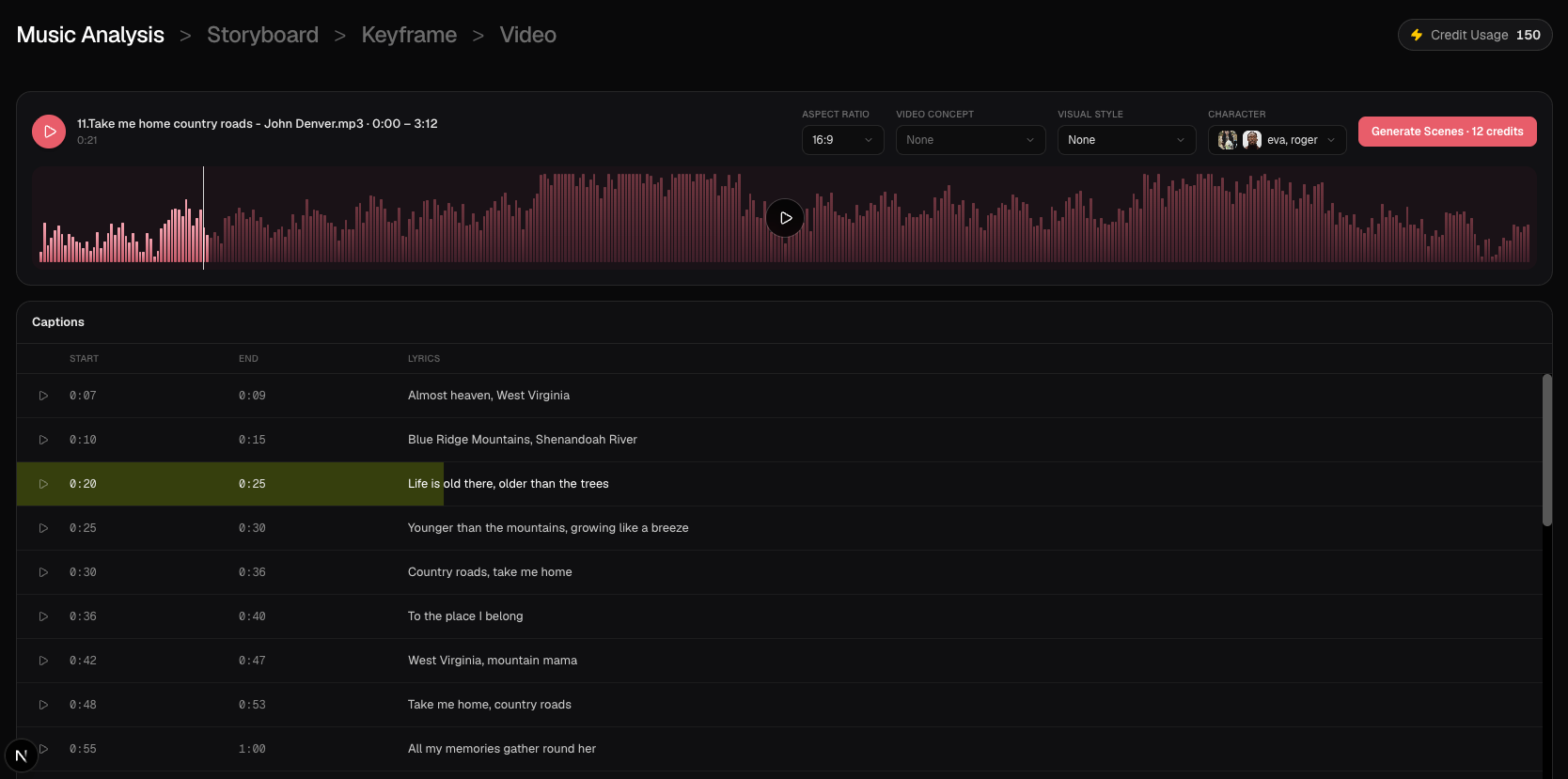The height and width of the screenshot is (779, 1568).
Task: Play the 'Country roads, take me home' caption
Action: [x=43, y=572]
